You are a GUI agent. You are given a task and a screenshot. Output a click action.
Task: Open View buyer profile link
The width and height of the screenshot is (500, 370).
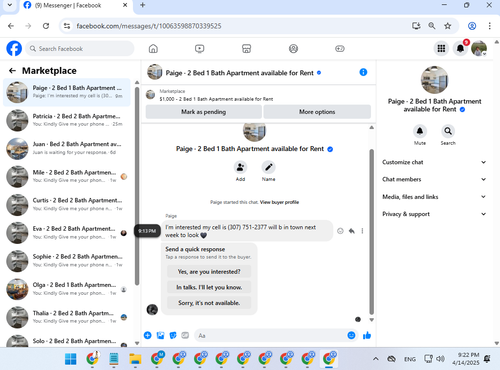(x=279, y=202)
